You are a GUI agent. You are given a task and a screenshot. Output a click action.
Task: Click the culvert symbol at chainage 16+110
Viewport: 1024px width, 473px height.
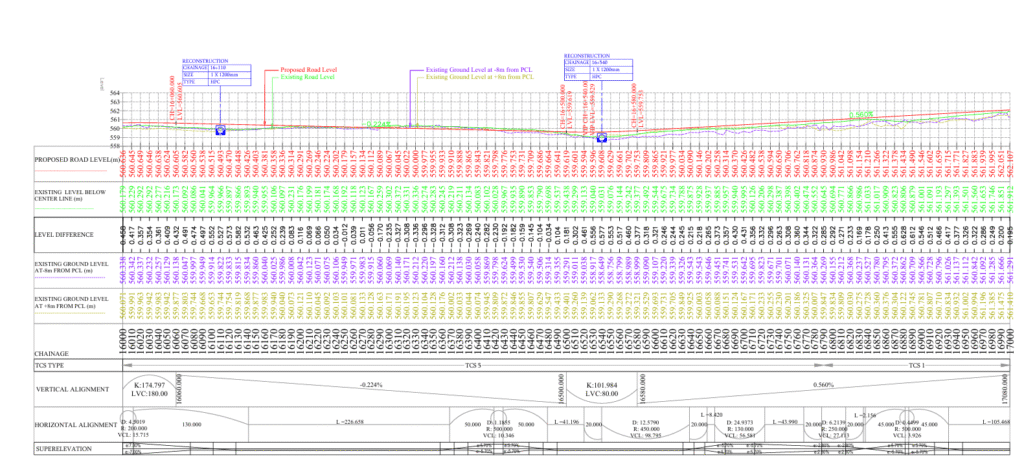[x=221, y=130]
